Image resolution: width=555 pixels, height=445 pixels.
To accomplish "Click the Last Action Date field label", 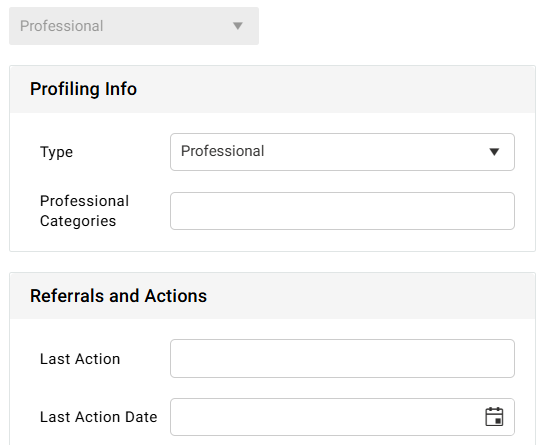I will pyautogui.click(x=98, y=417).
